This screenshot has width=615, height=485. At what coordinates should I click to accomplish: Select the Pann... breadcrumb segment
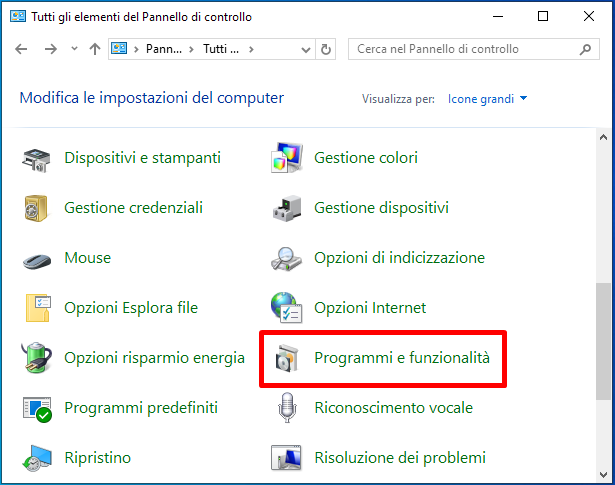[x=164, y=49]
